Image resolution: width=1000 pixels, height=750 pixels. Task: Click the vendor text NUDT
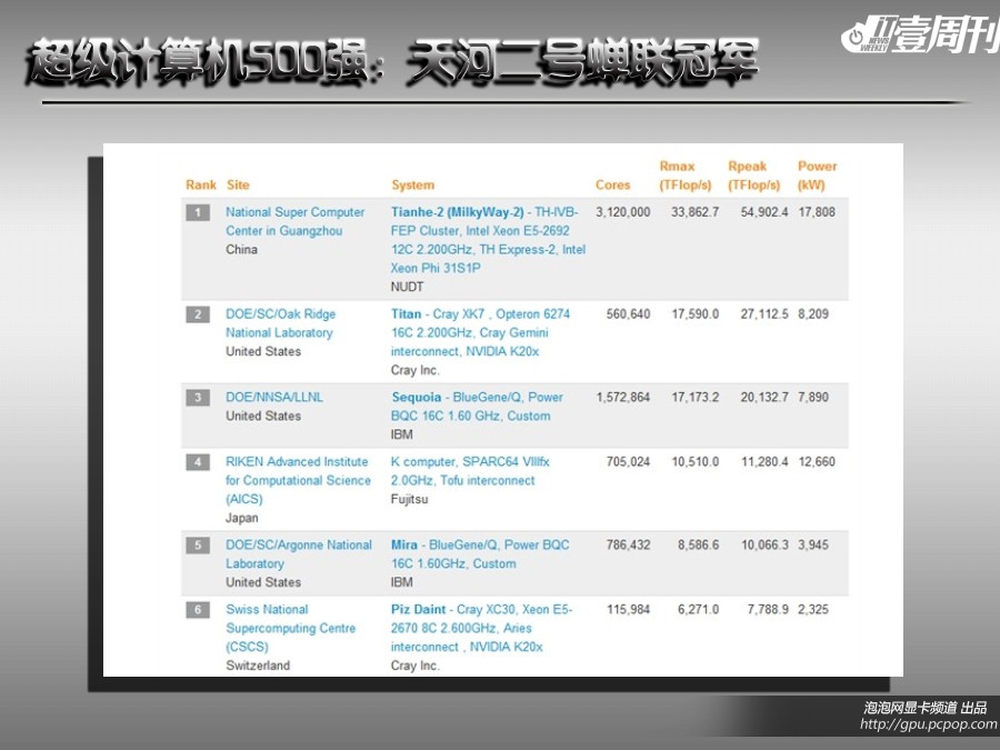coord(407,287)
